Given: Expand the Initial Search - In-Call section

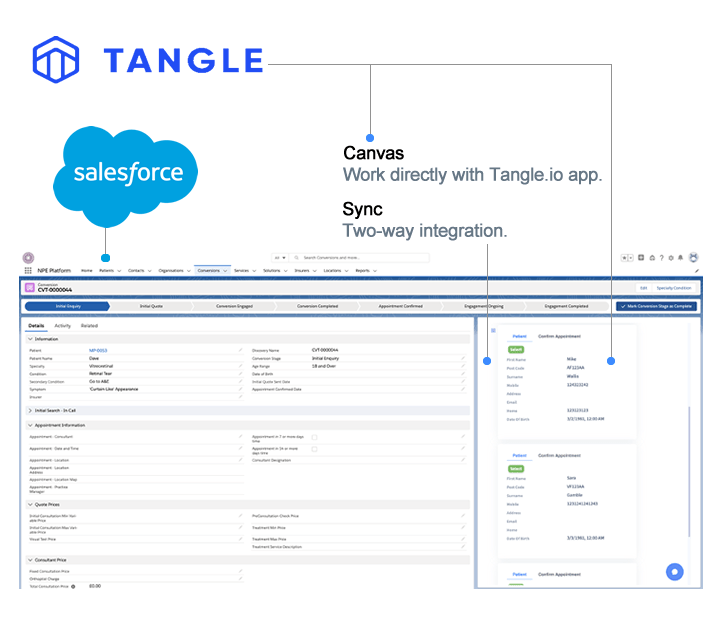Looking at the screenshot, I should tap(30, 410).
